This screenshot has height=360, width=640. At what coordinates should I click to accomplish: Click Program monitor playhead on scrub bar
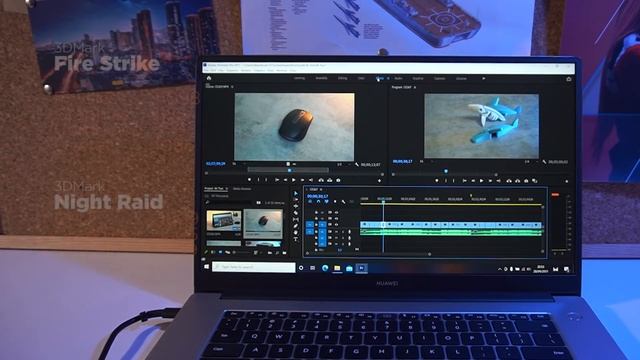pyautogui.click(x=446, y=171)
